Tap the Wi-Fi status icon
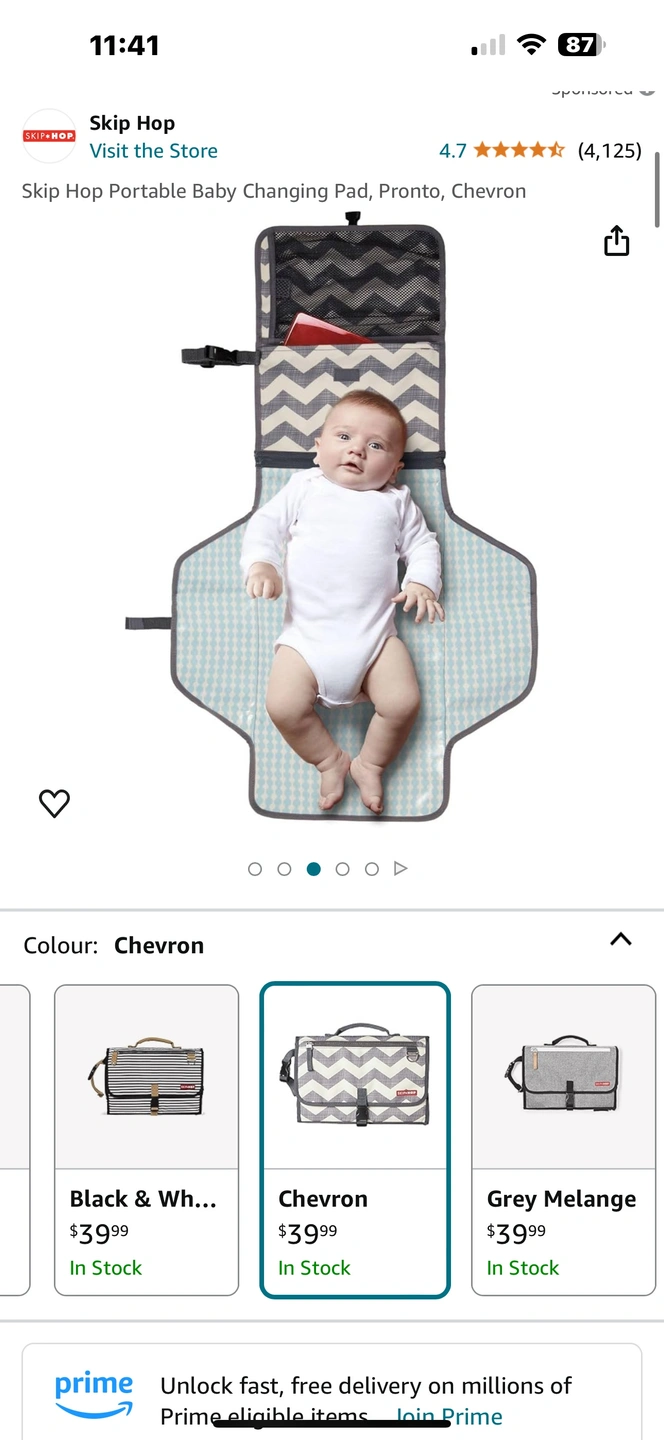This screenshot has height=1440, width=664. pyautogui.click(x=531, y=45)
